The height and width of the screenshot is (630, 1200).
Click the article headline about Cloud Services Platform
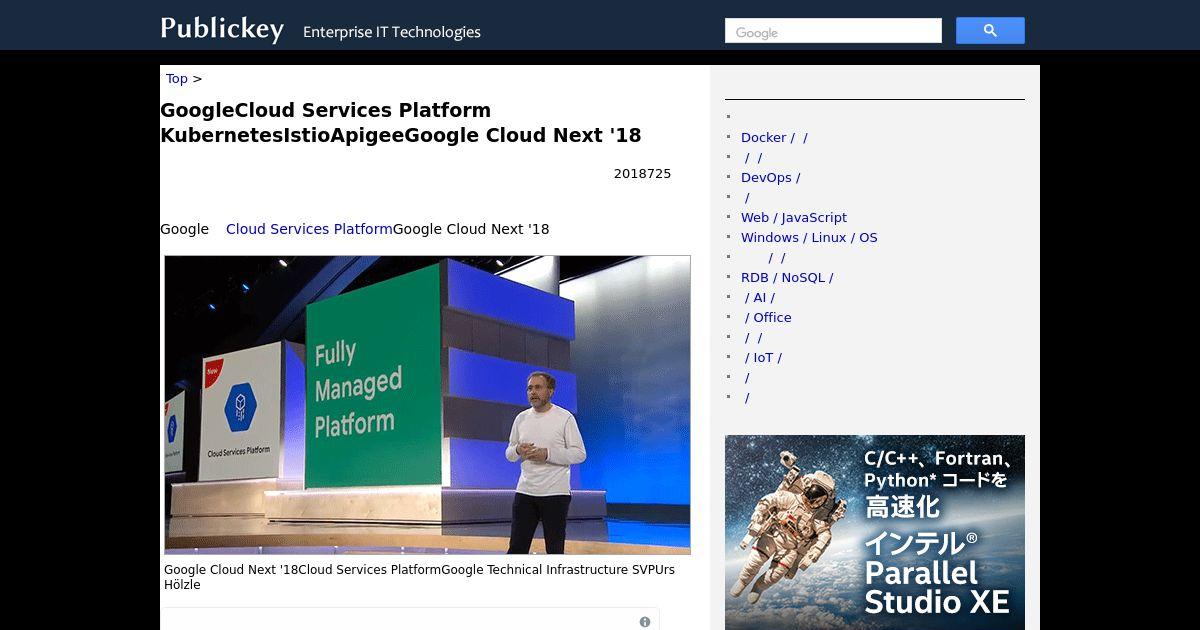(401, 123)
